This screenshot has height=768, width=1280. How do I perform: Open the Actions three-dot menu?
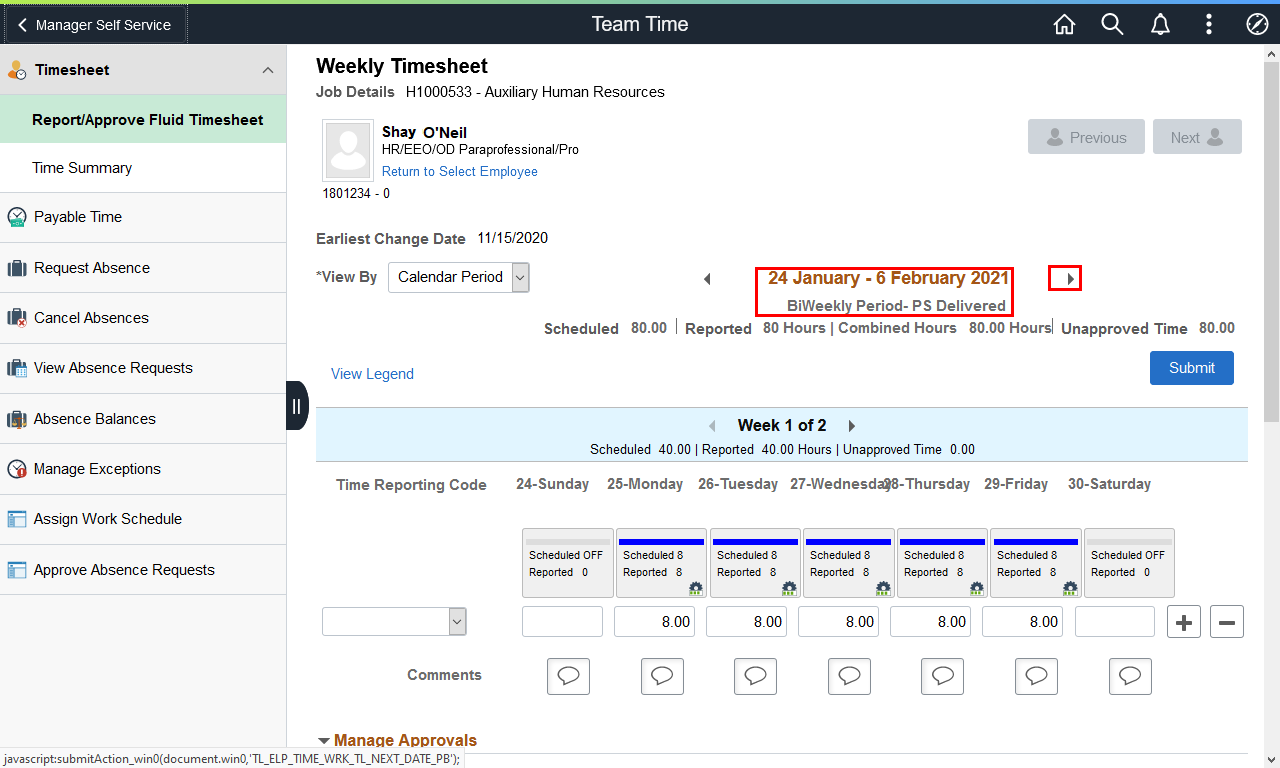point(1209,24)
